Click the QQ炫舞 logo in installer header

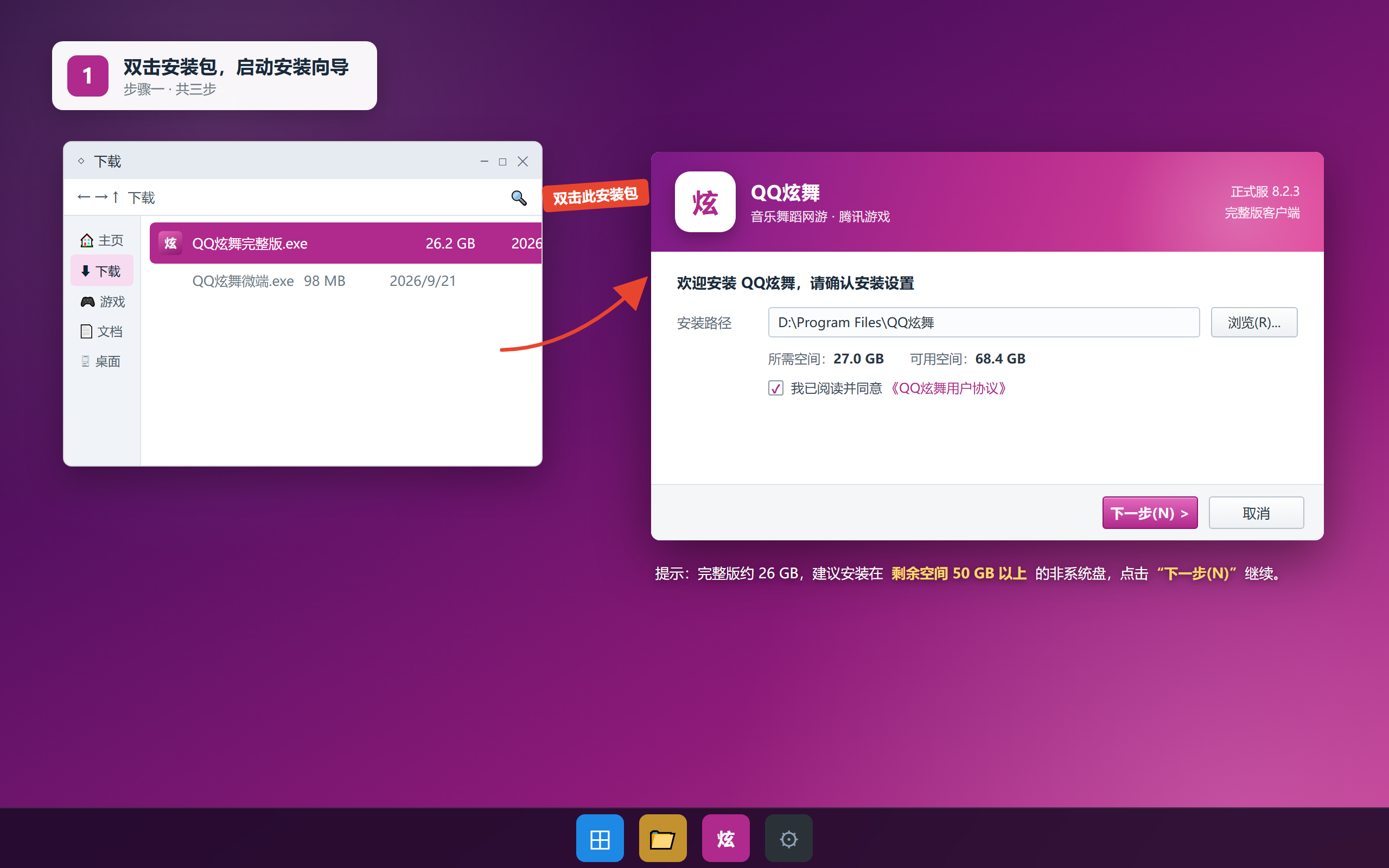click(x=705, y=201)
